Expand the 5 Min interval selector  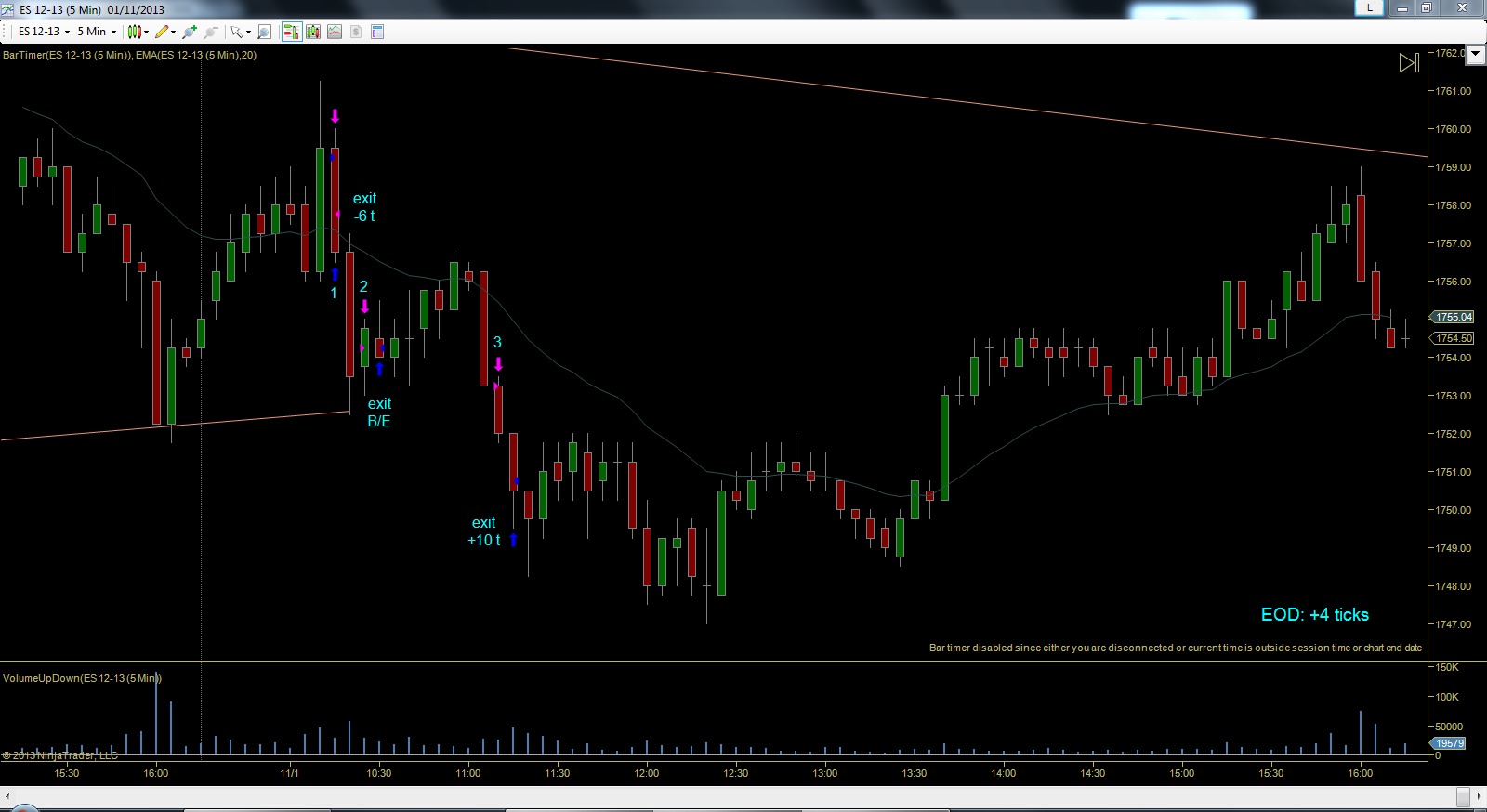tap(97, 32)
